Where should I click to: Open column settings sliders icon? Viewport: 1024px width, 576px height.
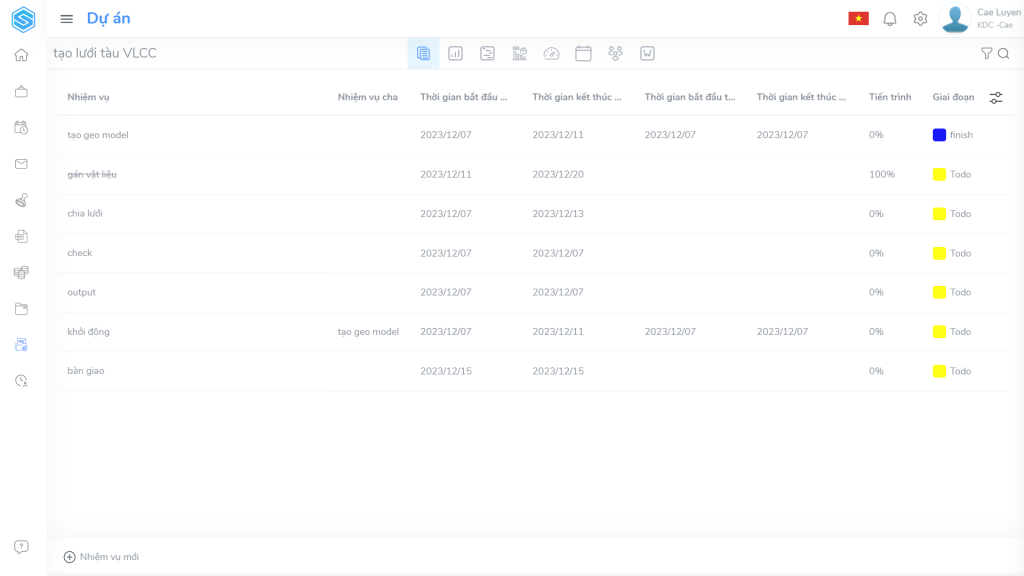click(x=995, y=98)
